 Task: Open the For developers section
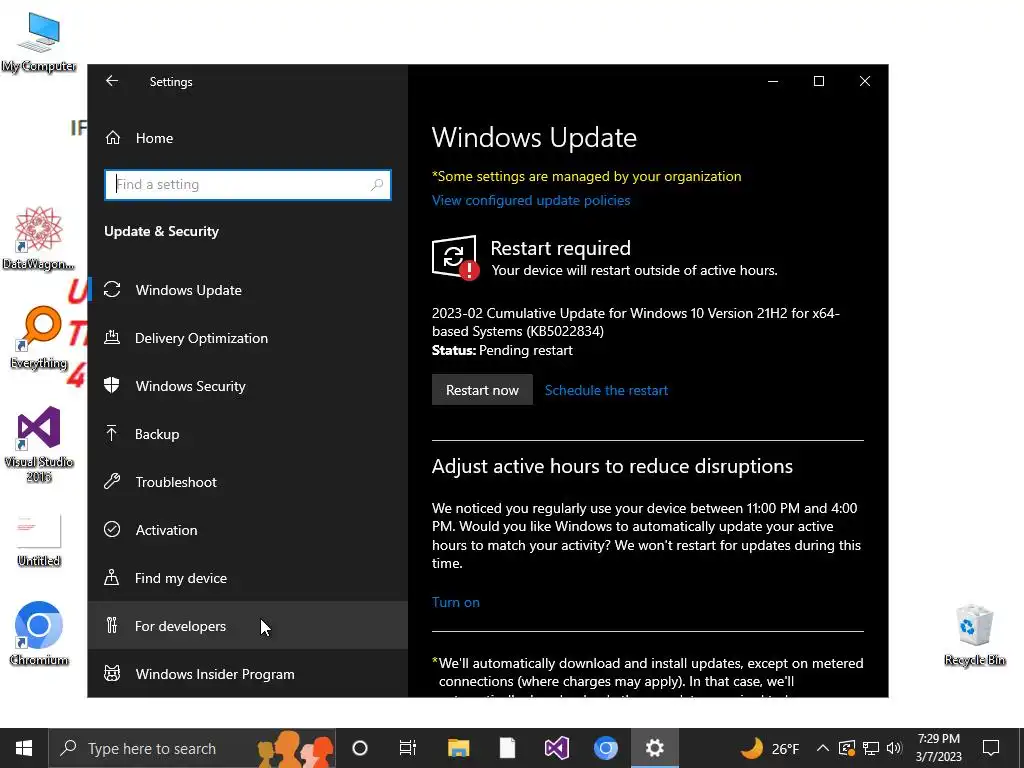(248, 626)
